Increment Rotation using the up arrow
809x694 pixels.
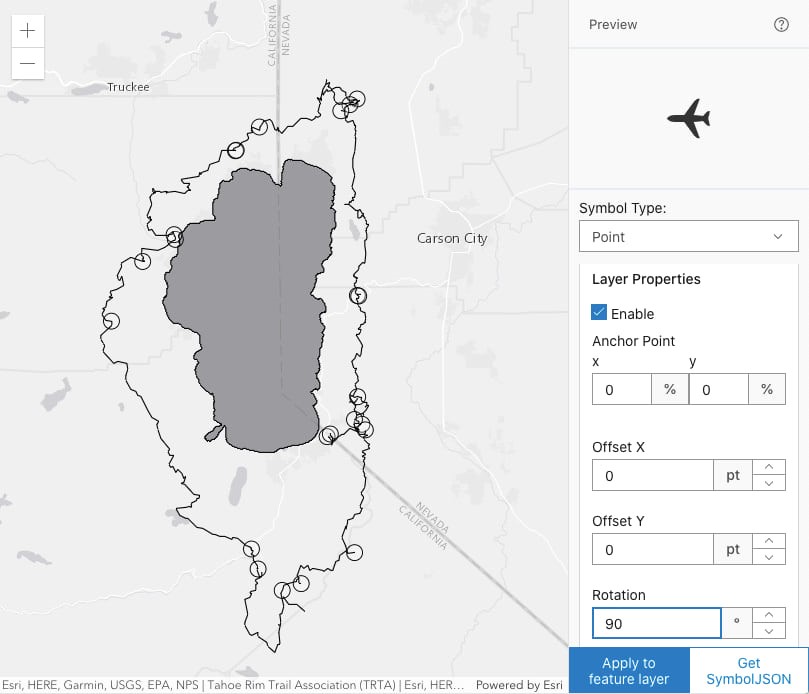(x=769, y=617)
